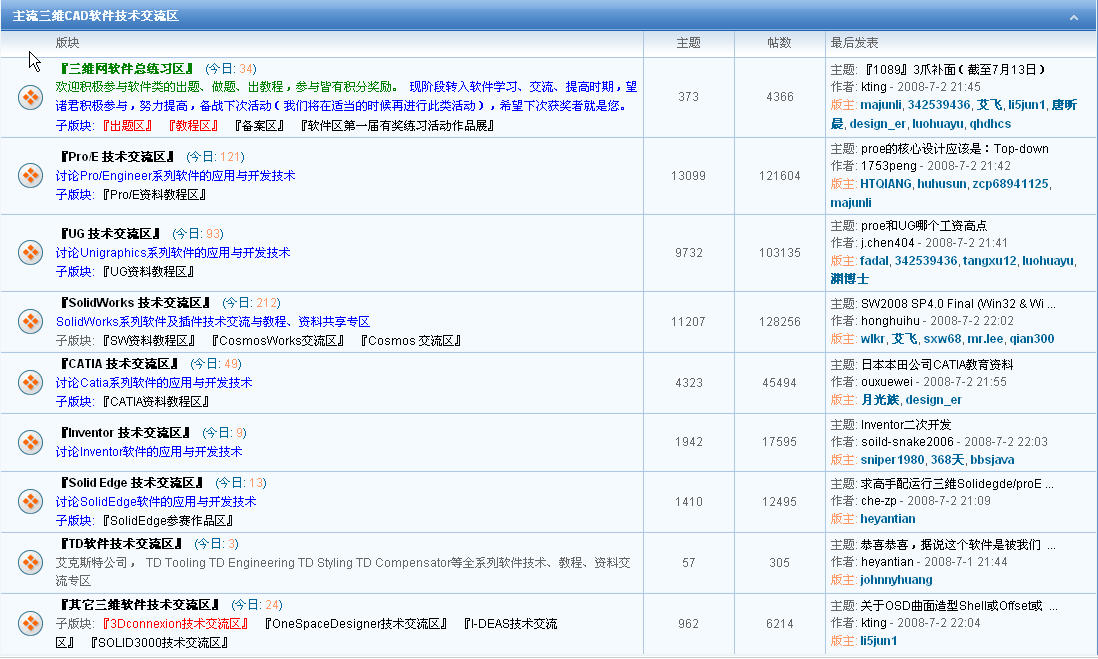
Task: Click the Pro/E post count 121604
Action: tap(779, 176)
